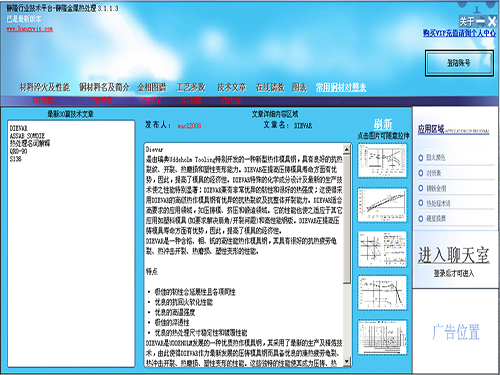This screenshot has width=500, height=375.
Task: Open 回火颜色 in the application area
Action: tap(436, 158)
